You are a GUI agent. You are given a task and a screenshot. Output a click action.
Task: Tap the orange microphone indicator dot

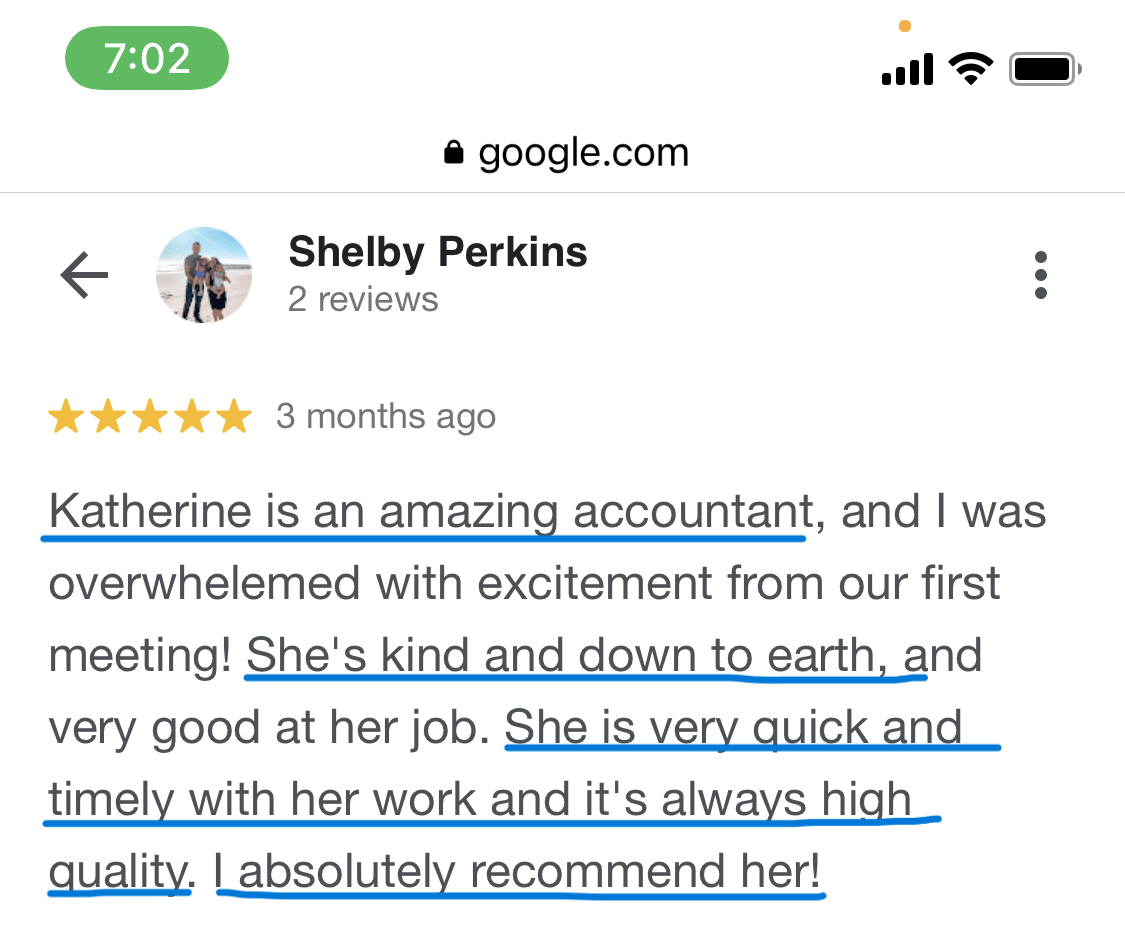[905, 26]
